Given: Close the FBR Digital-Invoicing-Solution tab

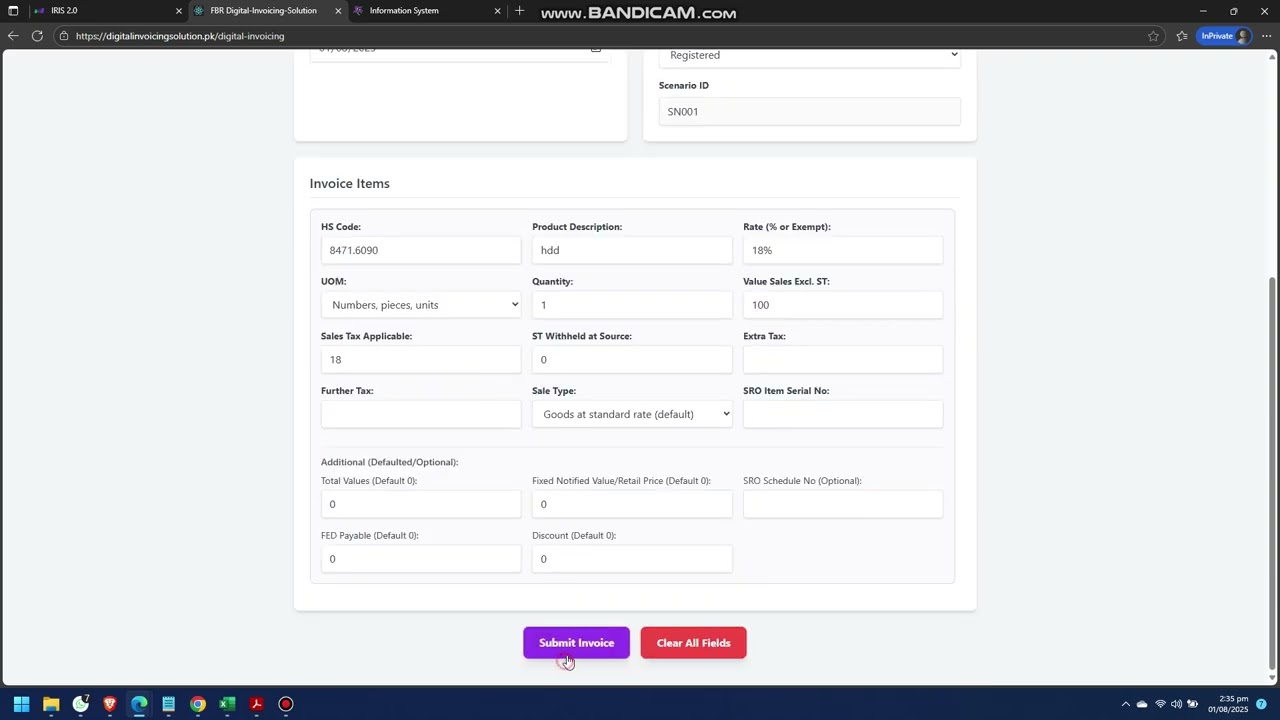Looking at the screenshot, I should click(x=338, y=11).
